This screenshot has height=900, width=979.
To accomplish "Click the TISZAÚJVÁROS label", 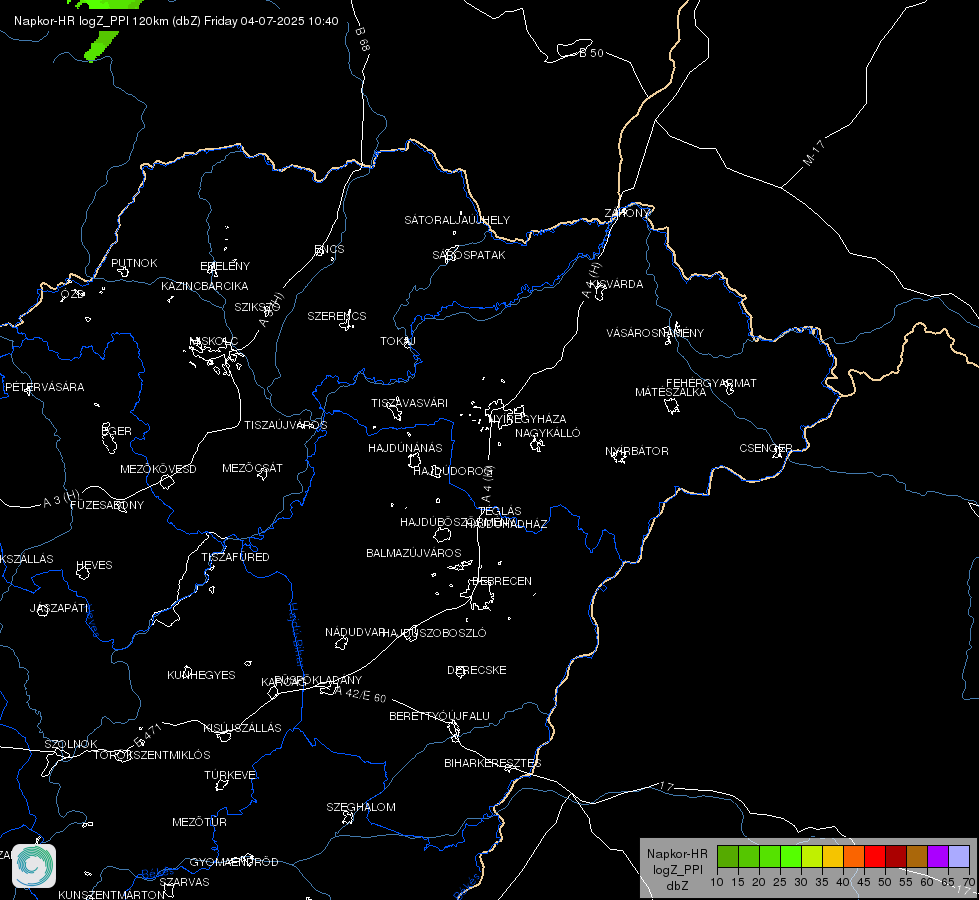I will click(285, 425).
